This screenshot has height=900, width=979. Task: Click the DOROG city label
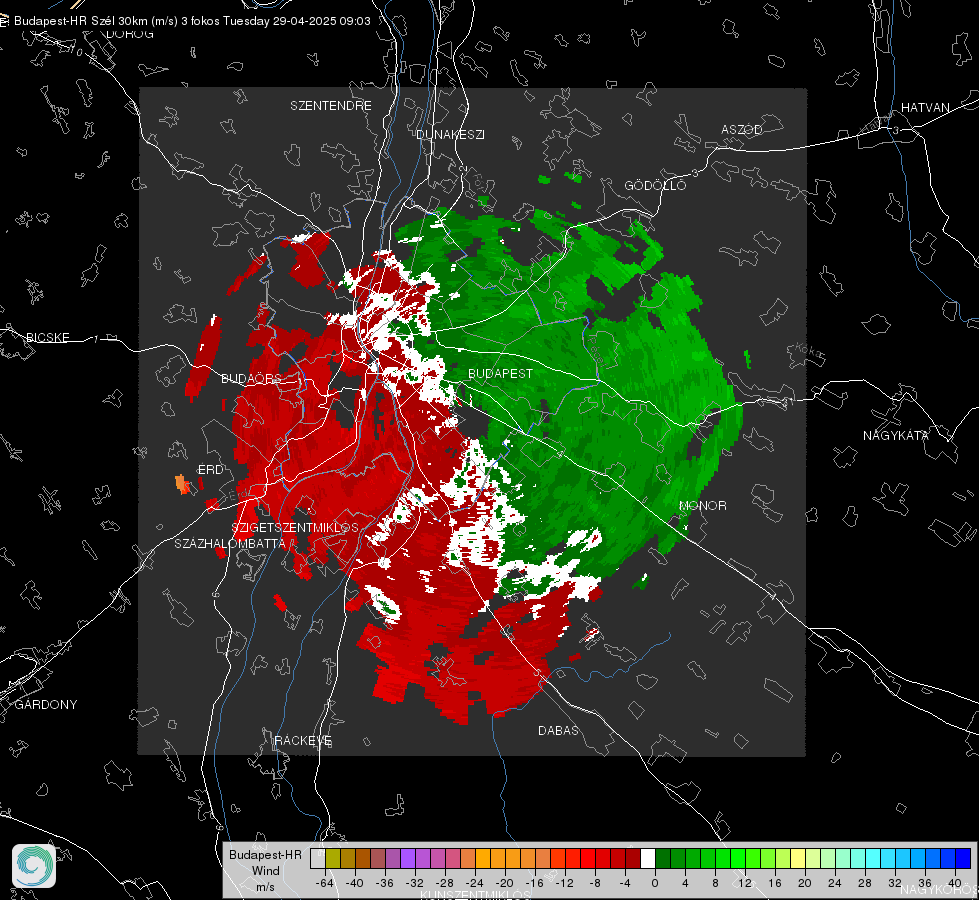click(130, 34)
